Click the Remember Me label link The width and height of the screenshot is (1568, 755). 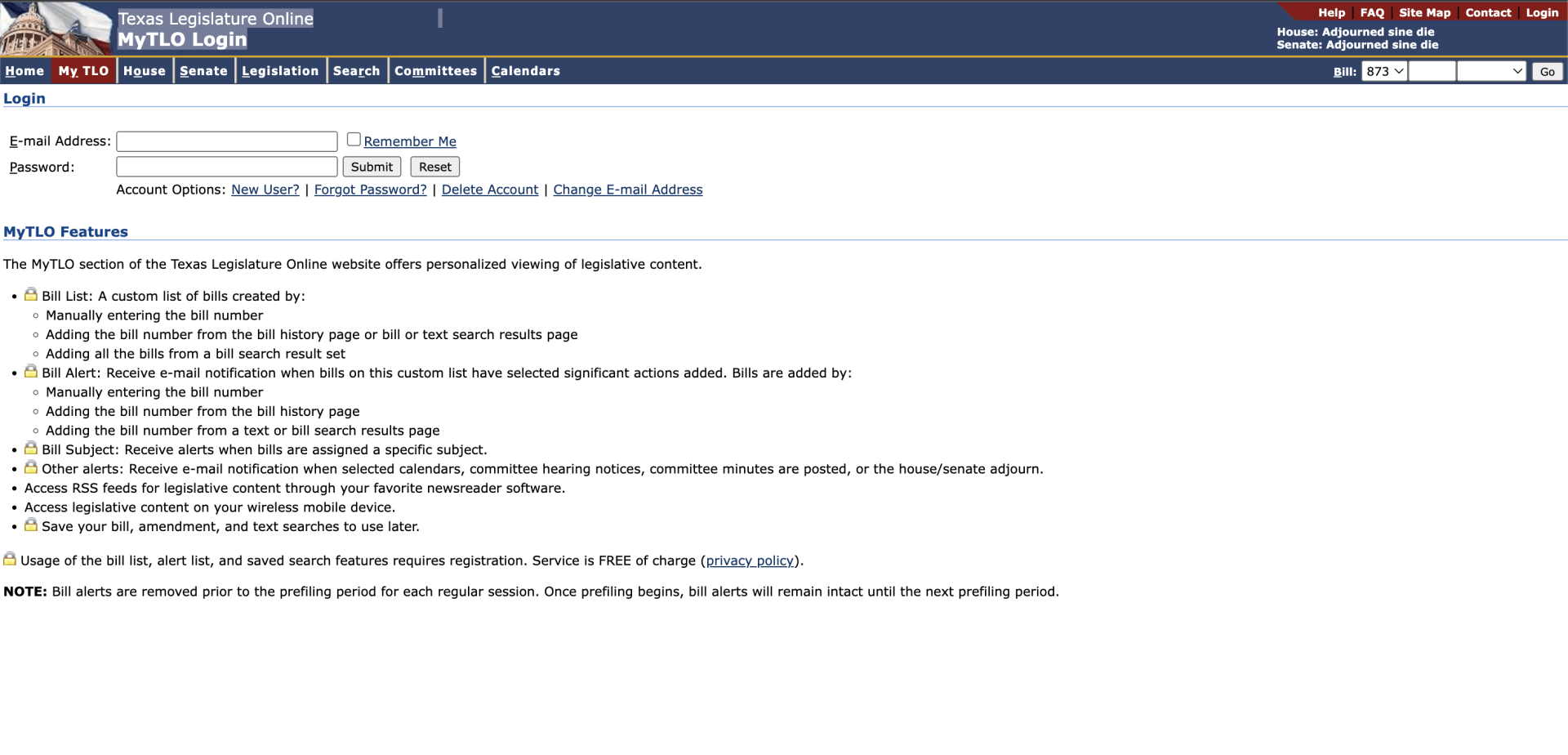tap(410, 141)
